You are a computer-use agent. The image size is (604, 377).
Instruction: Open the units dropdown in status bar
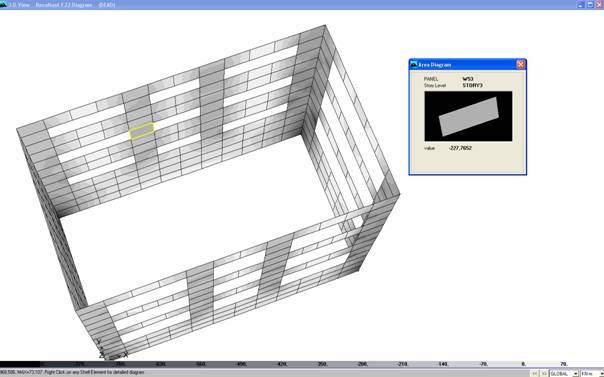pyautogui.click(x=592, y=374)
